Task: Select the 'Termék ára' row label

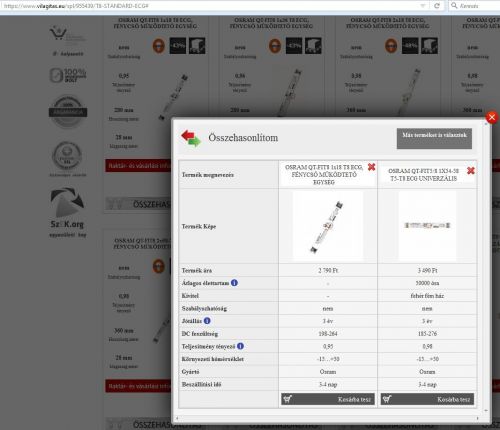Action: pos(197,270)
